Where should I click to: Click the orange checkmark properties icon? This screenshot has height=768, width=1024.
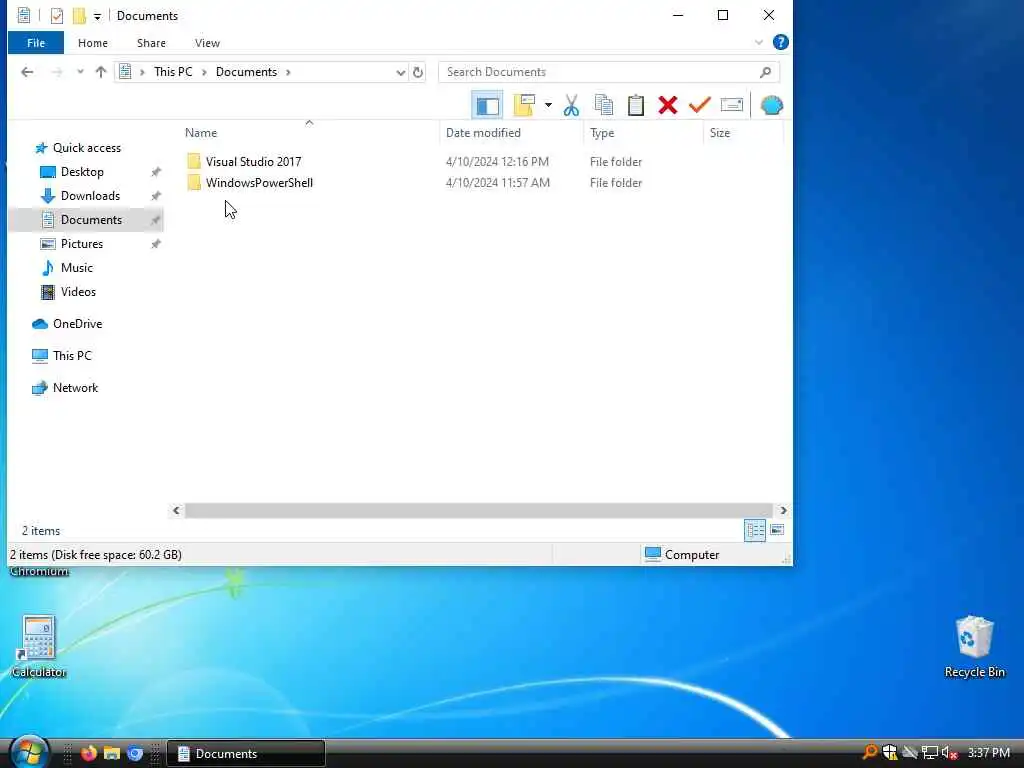[x=699, y=105]
